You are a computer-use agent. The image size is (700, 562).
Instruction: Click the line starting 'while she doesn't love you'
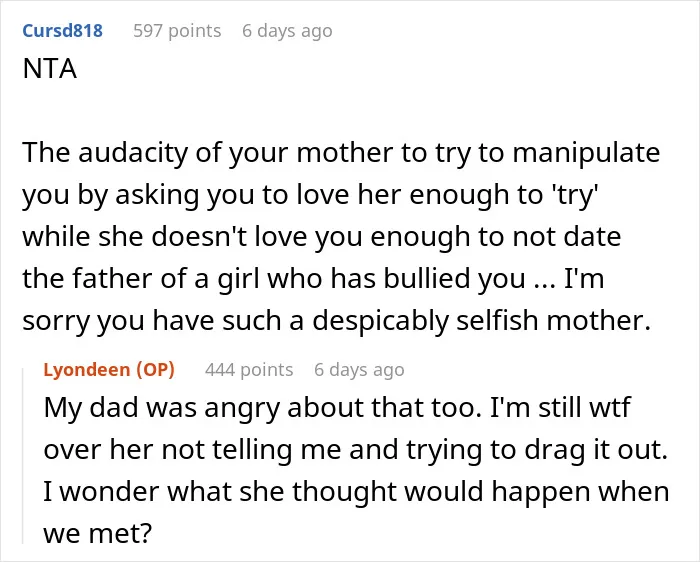(321, 237)
